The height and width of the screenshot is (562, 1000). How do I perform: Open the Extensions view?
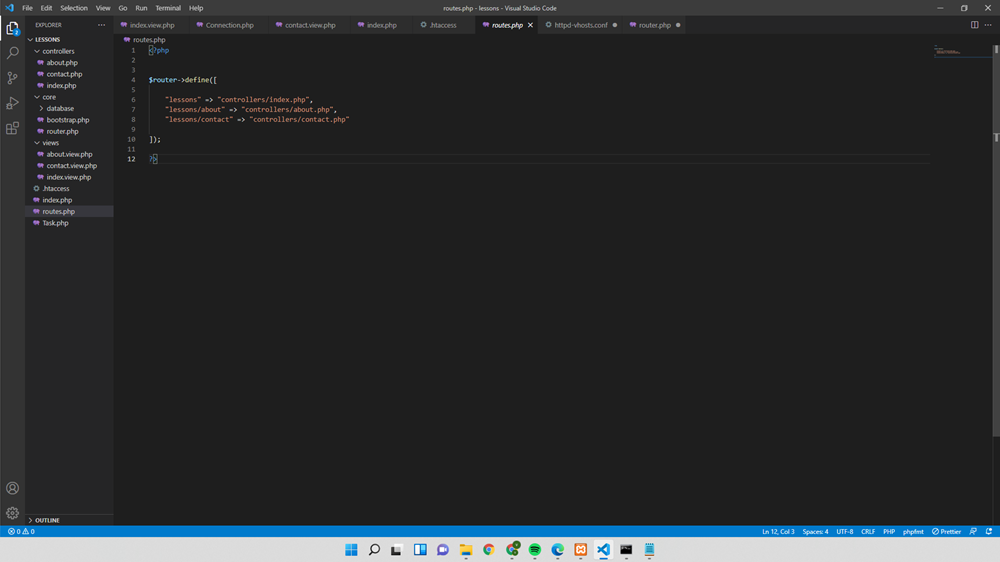pos(12,128)
